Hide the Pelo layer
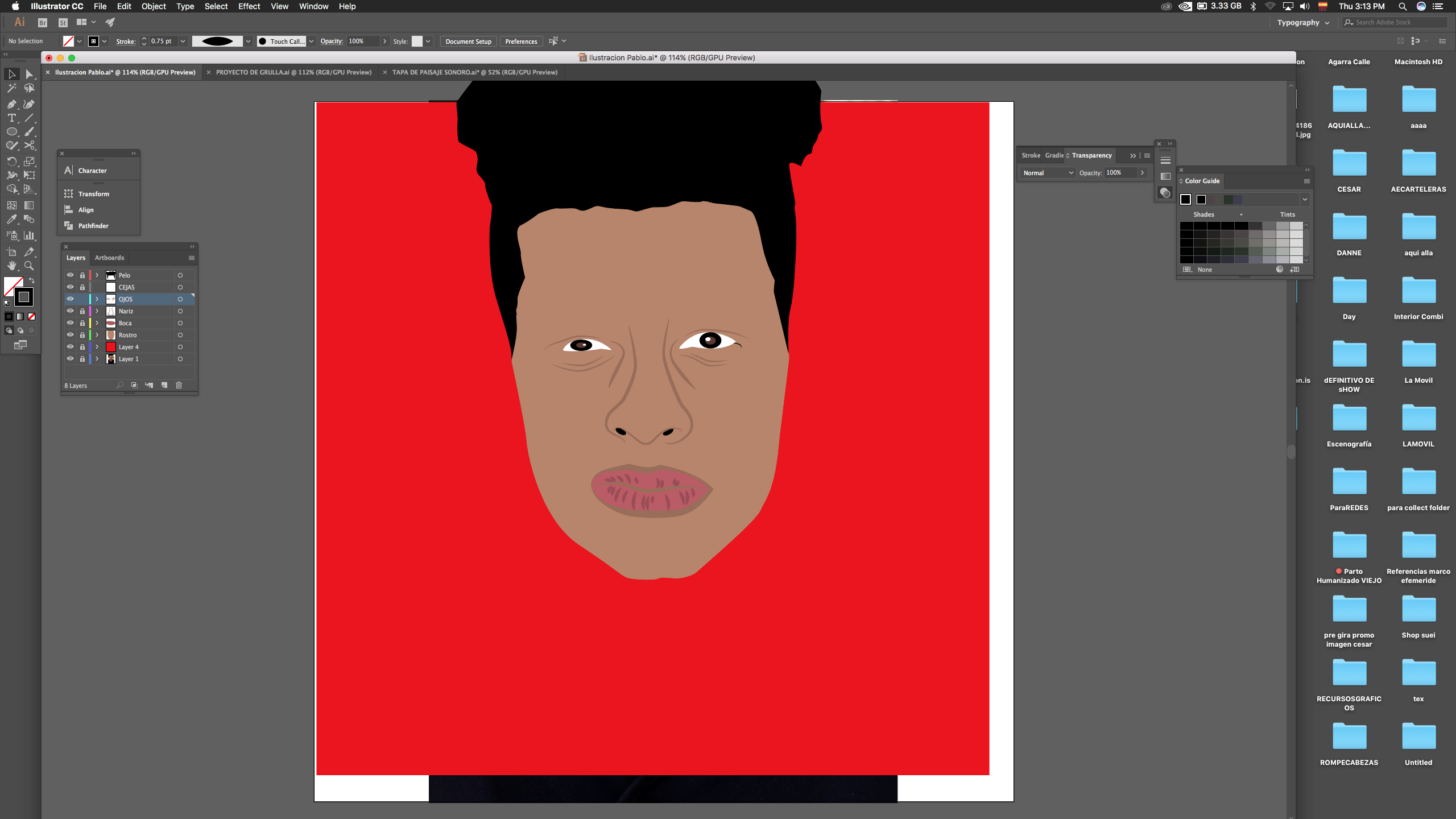 pyautogui.click(x=70, y=275)
